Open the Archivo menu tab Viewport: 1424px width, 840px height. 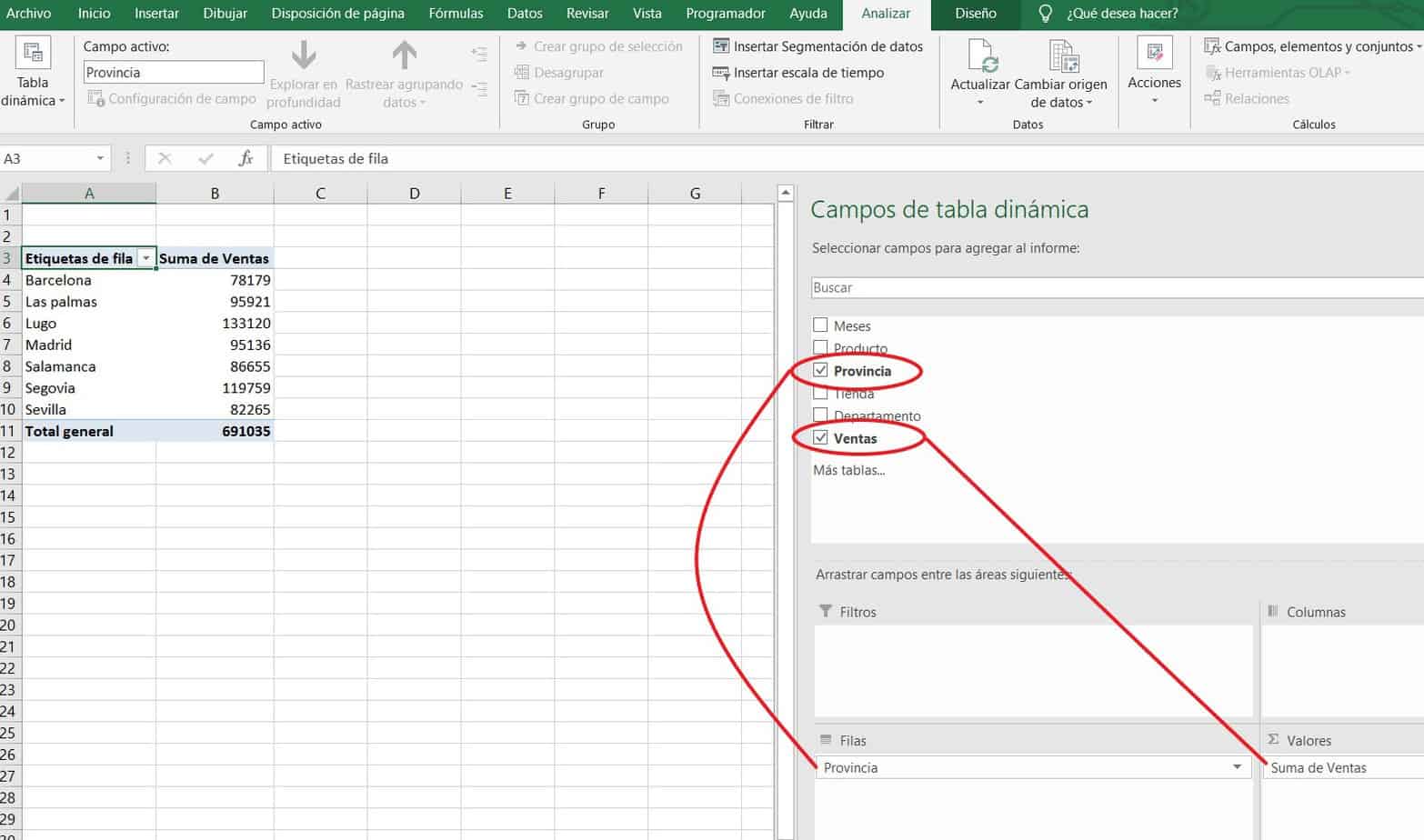click(x=29, y=14)
